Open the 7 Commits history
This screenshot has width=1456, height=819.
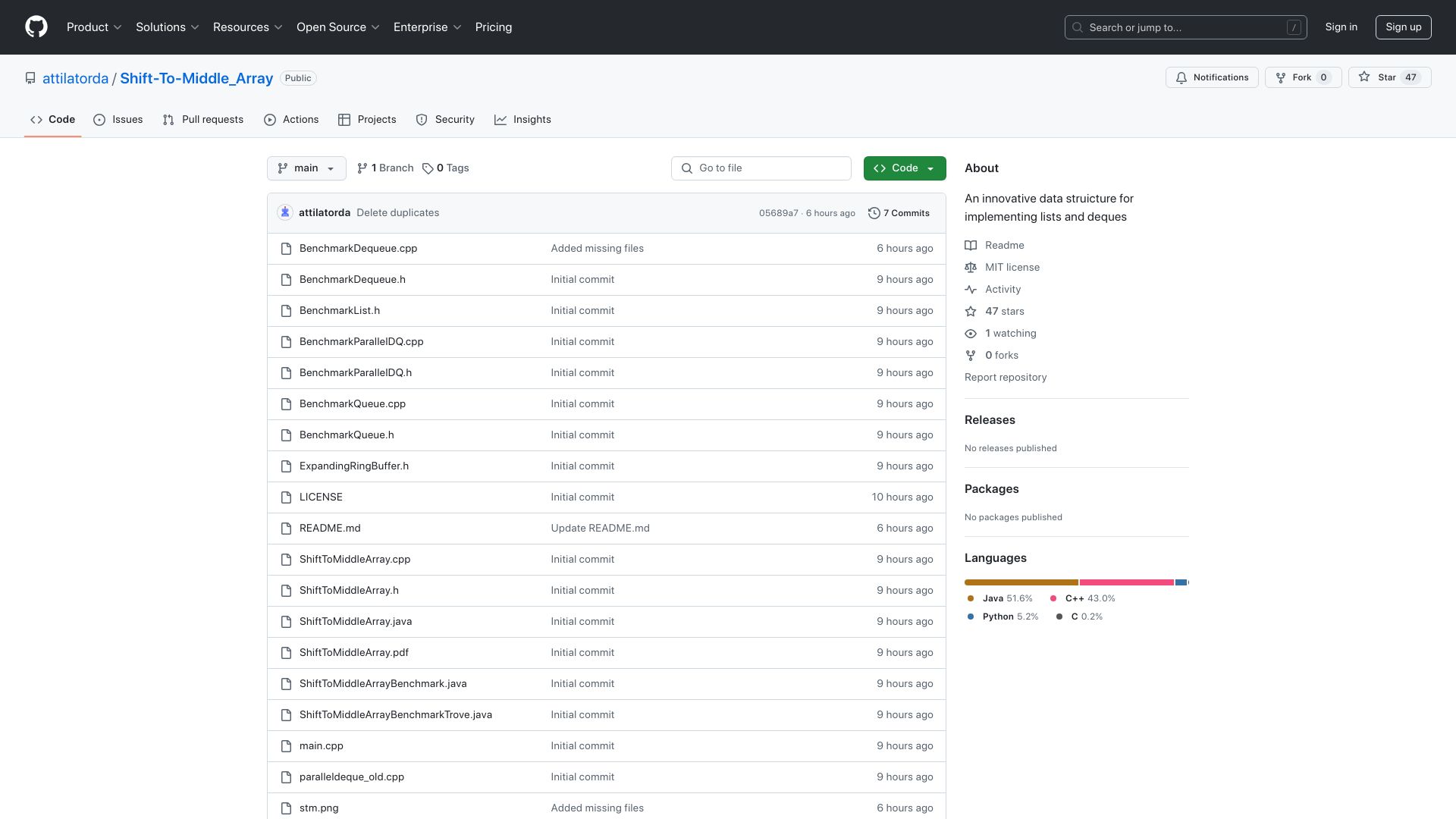click(899, 213)
